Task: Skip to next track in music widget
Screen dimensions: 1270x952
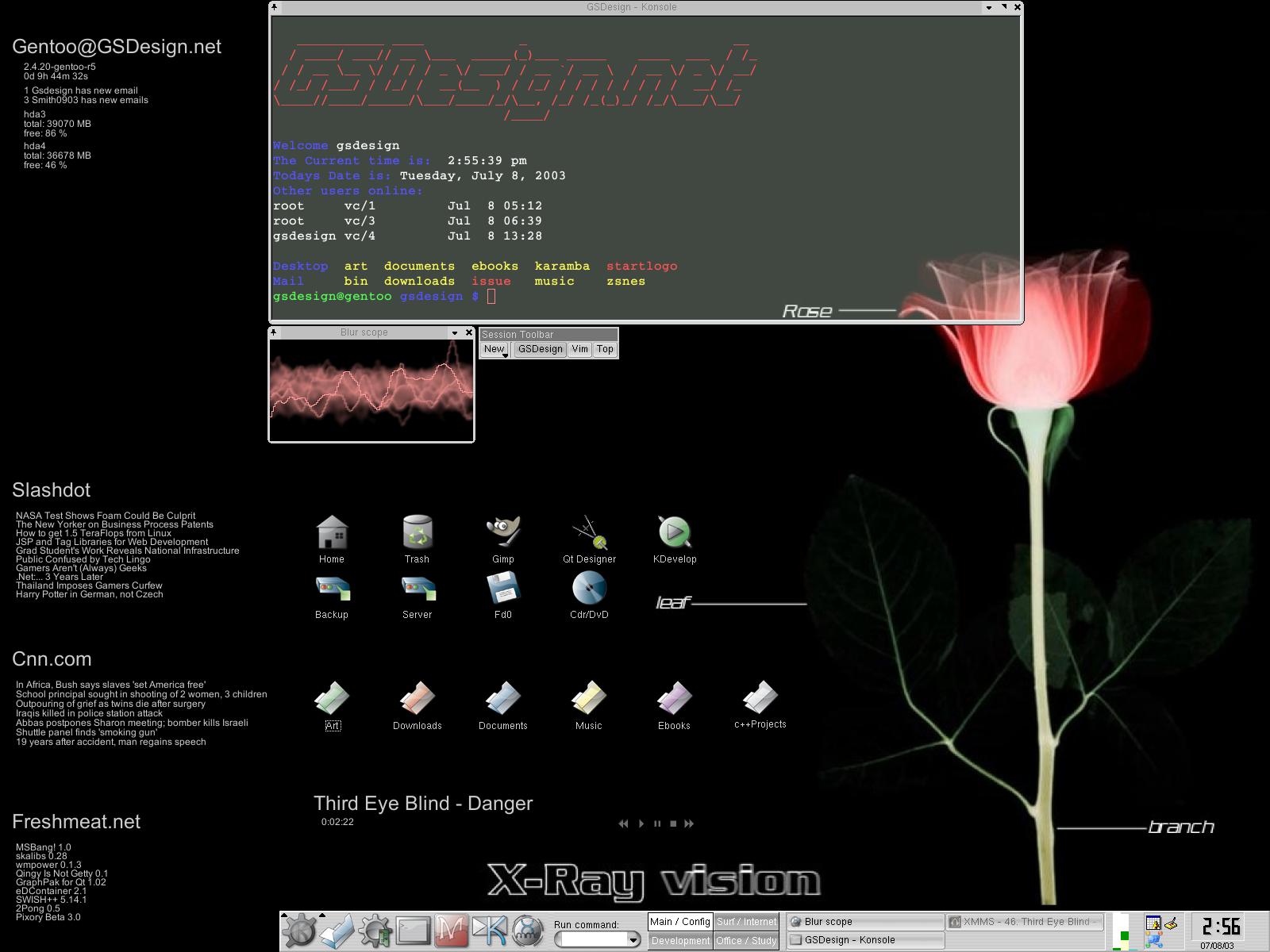Action: [x=689, y=823]
